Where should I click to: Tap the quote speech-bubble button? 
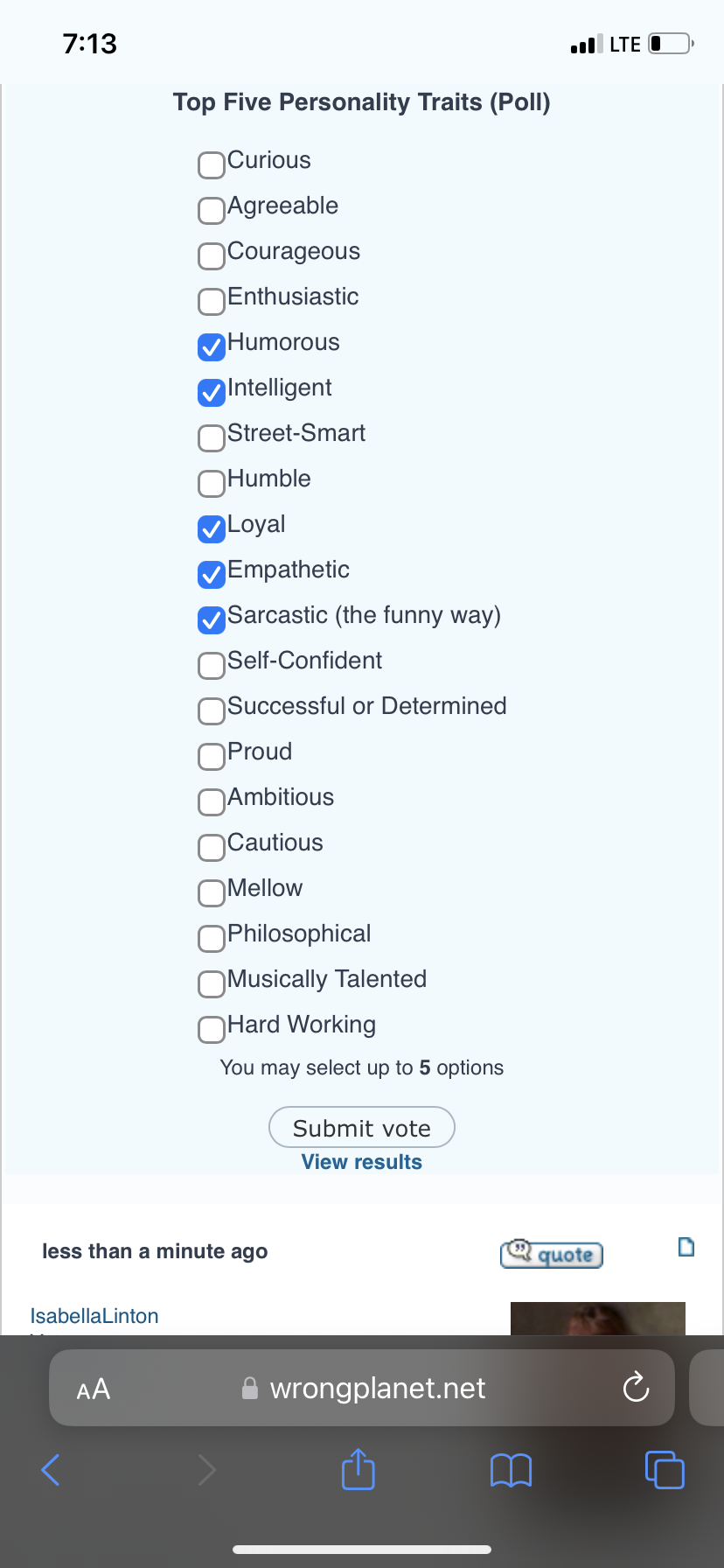click(552, 1254)
